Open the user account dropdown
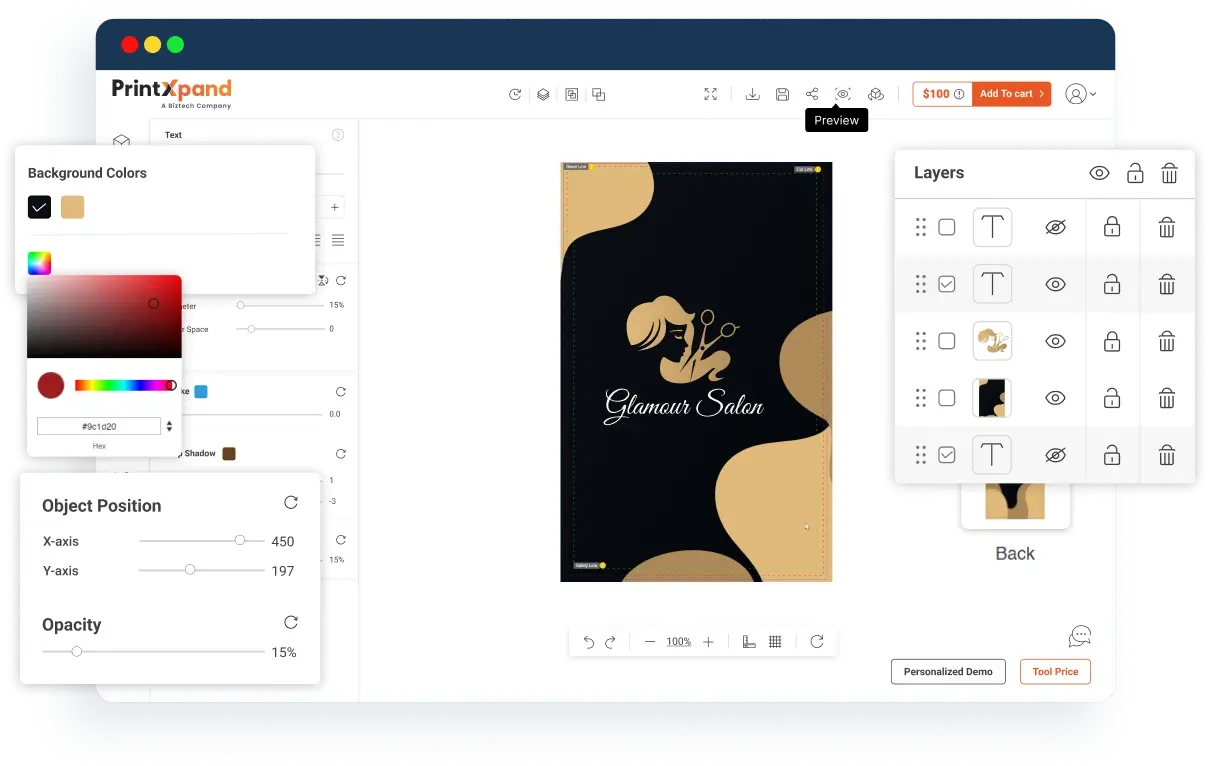 1081,94
